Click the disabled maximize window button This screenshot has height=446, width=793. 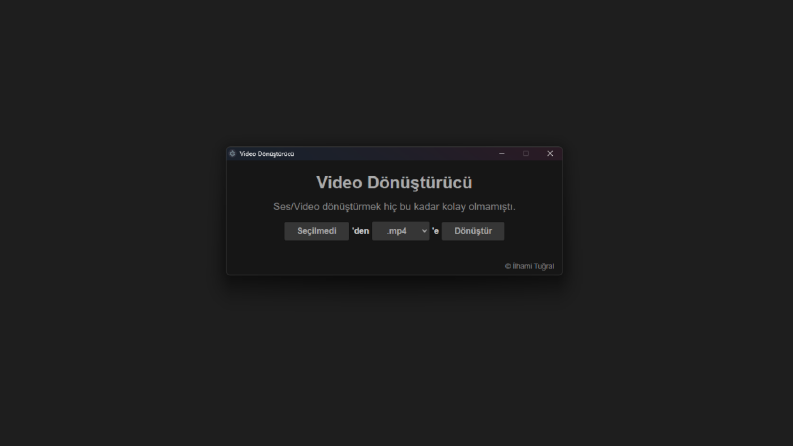click(526, 154)
